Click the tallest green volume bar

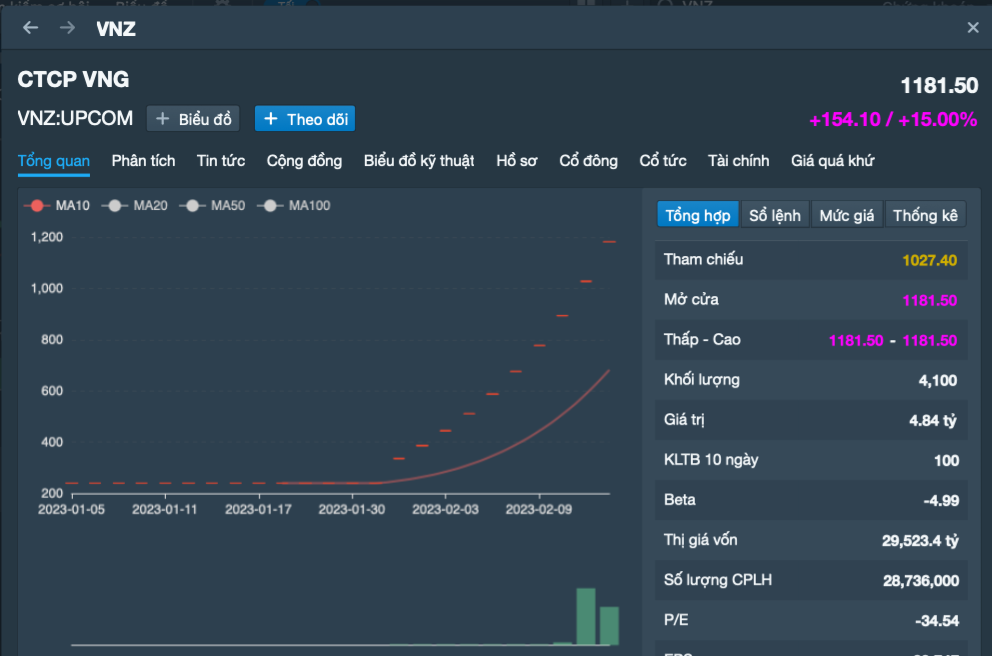click(x=586, y=616)
